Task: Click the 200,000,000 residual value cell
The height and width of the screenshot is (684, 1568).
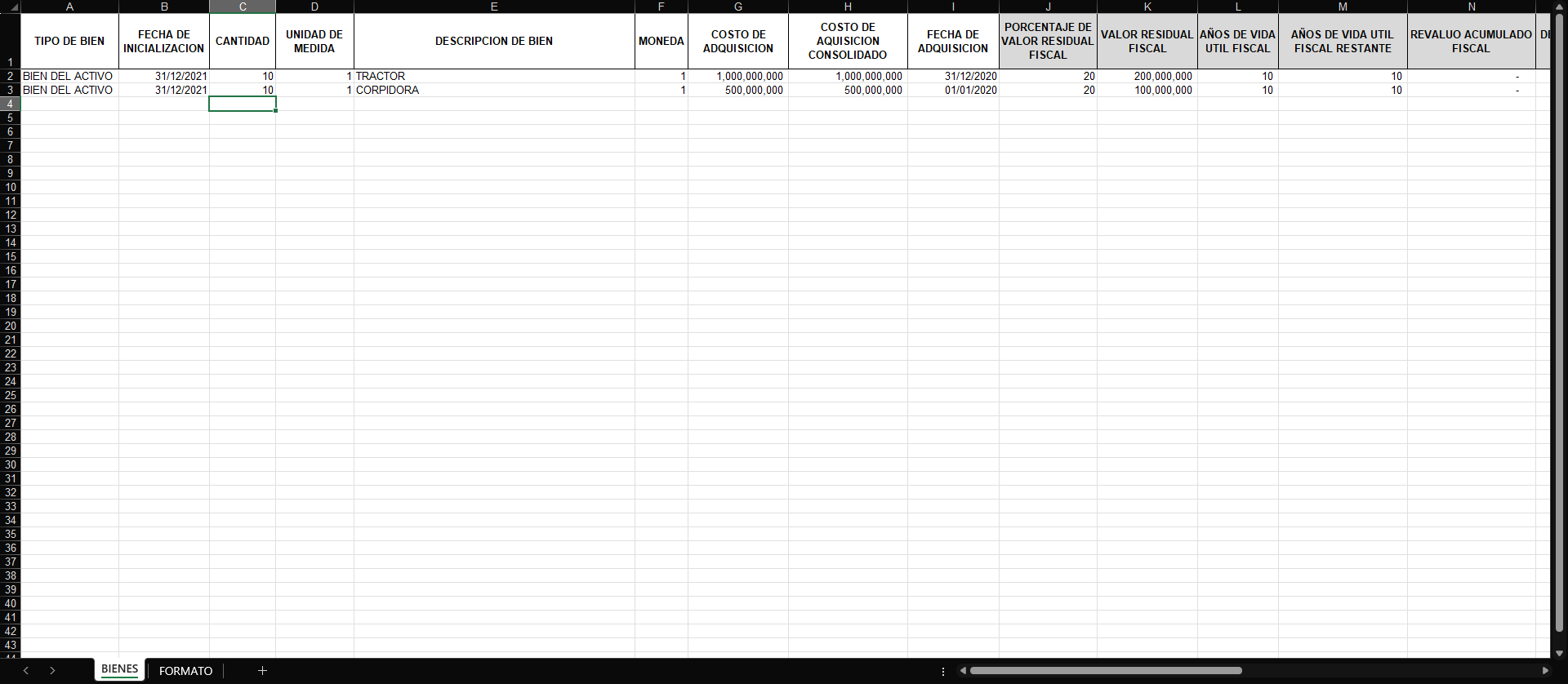Action: tap(1147, 77)
